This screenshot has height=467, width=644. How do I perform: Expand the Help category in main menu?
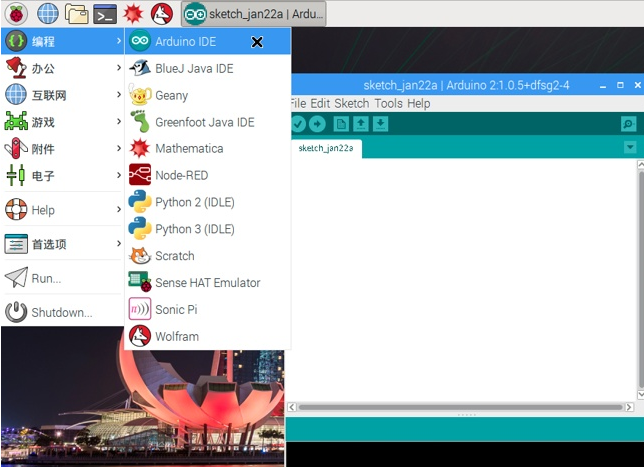click(x=63, y=210)
